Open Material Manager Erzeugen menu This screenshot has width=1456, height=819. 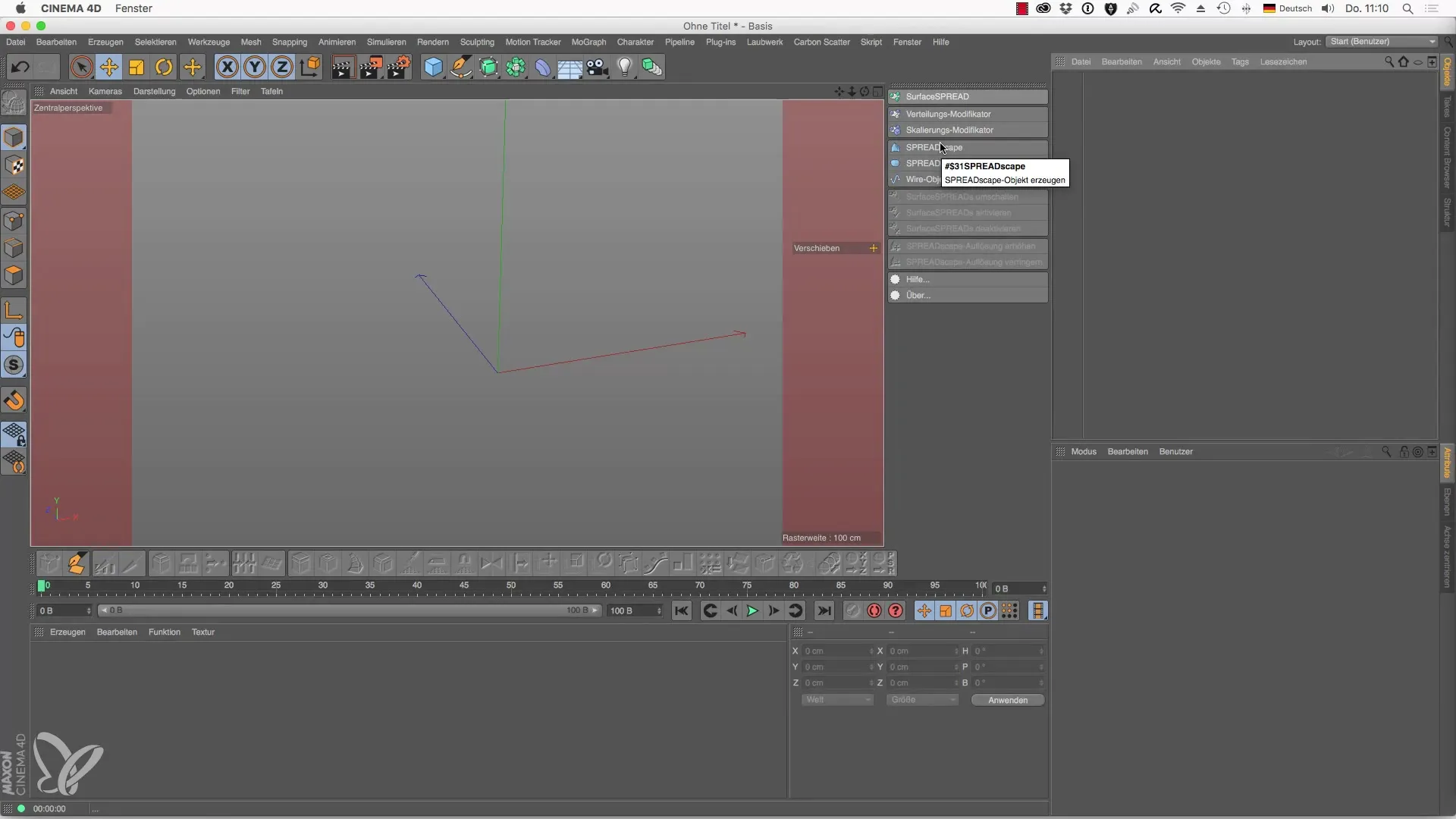67,632
